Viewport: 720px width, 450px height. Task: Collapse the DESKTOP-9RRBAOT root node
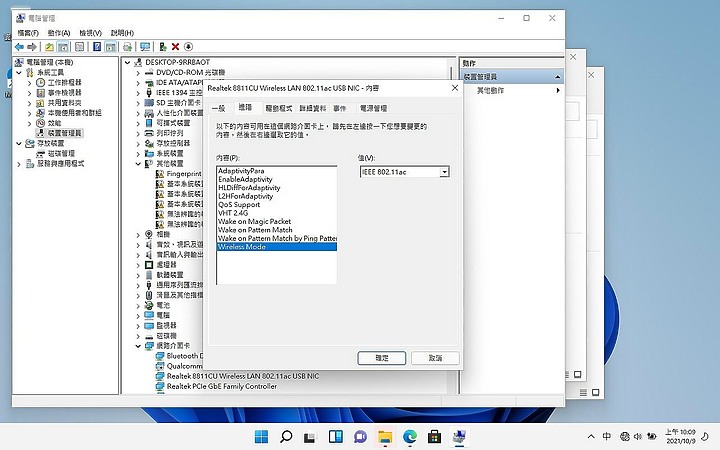click(x=128, y=62)
